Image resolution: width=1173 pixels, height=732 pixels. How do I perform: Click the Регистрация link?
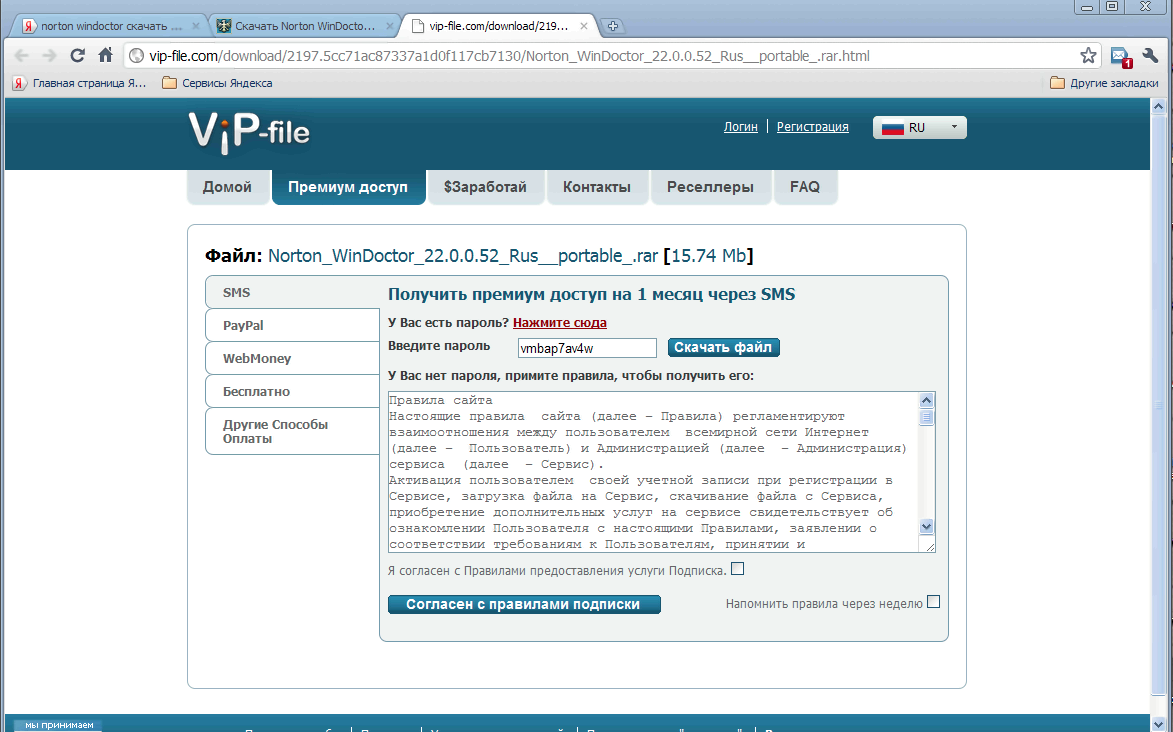(x=812, y=127)
